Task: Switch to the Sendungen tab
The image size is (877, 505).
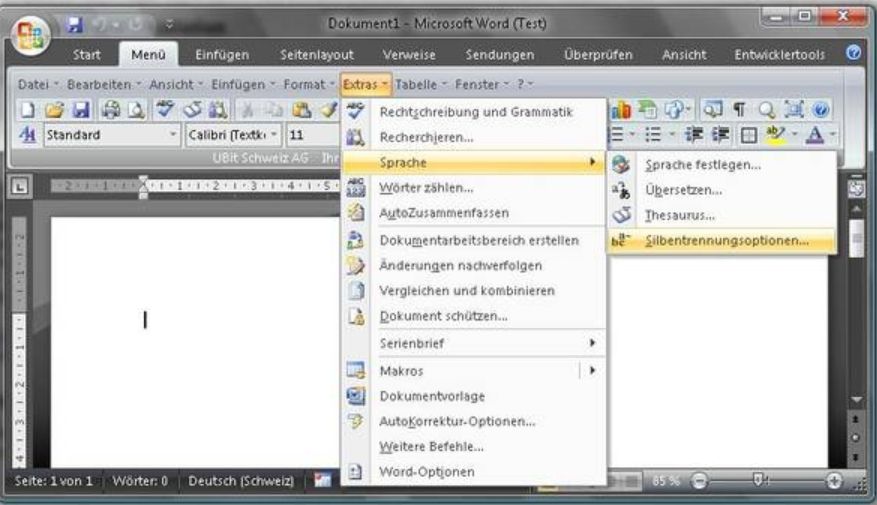Action: [x=499, y=55]
